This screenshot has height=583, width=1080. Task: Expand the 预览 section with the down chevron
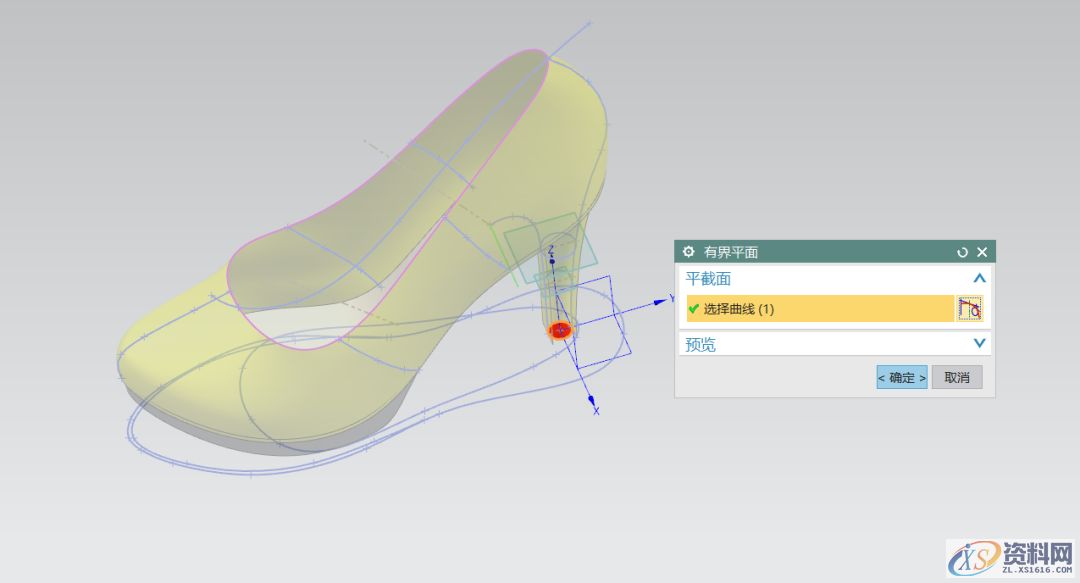(979, 344)
